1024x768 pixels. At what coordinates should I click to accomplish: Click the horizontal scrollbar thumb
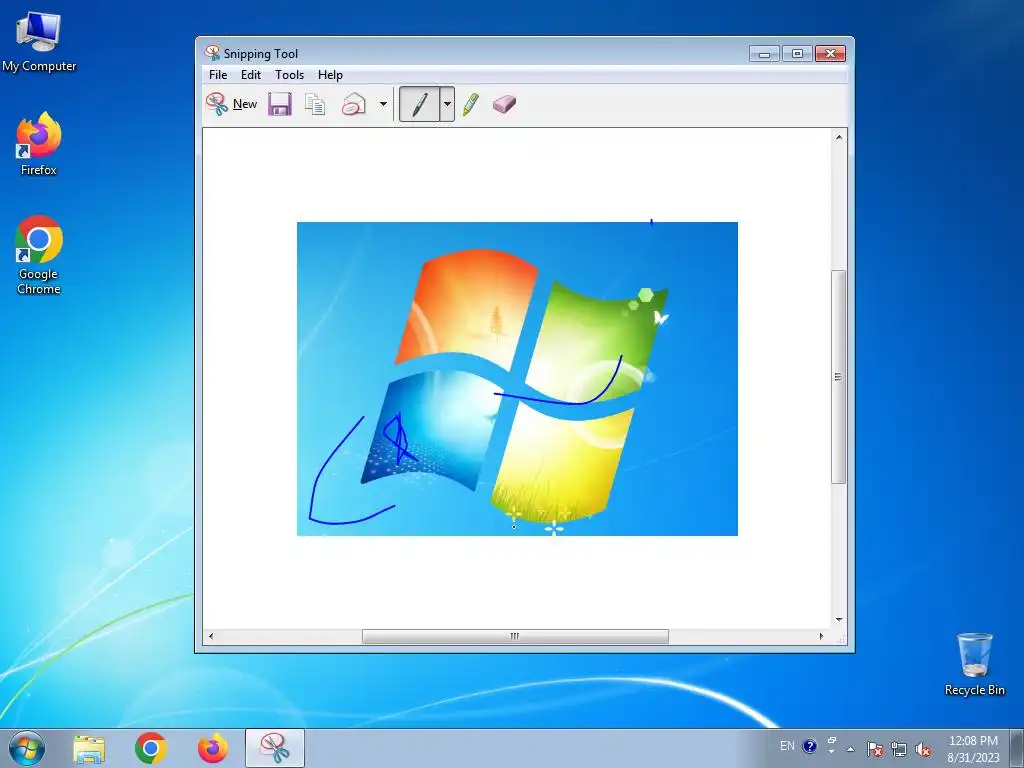tap(515, 636)
